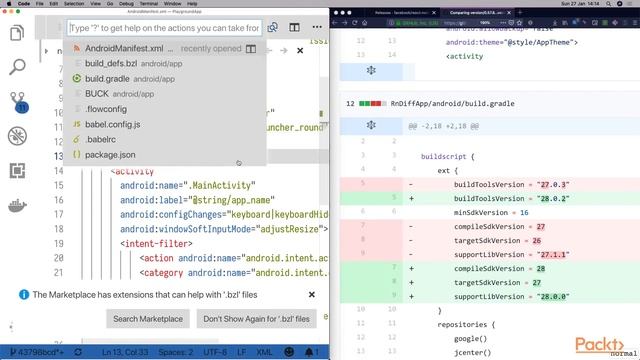The width and height of the screenshot is (640, 360).
Task: Split the editor to the right
Action: tap(294, 27)
